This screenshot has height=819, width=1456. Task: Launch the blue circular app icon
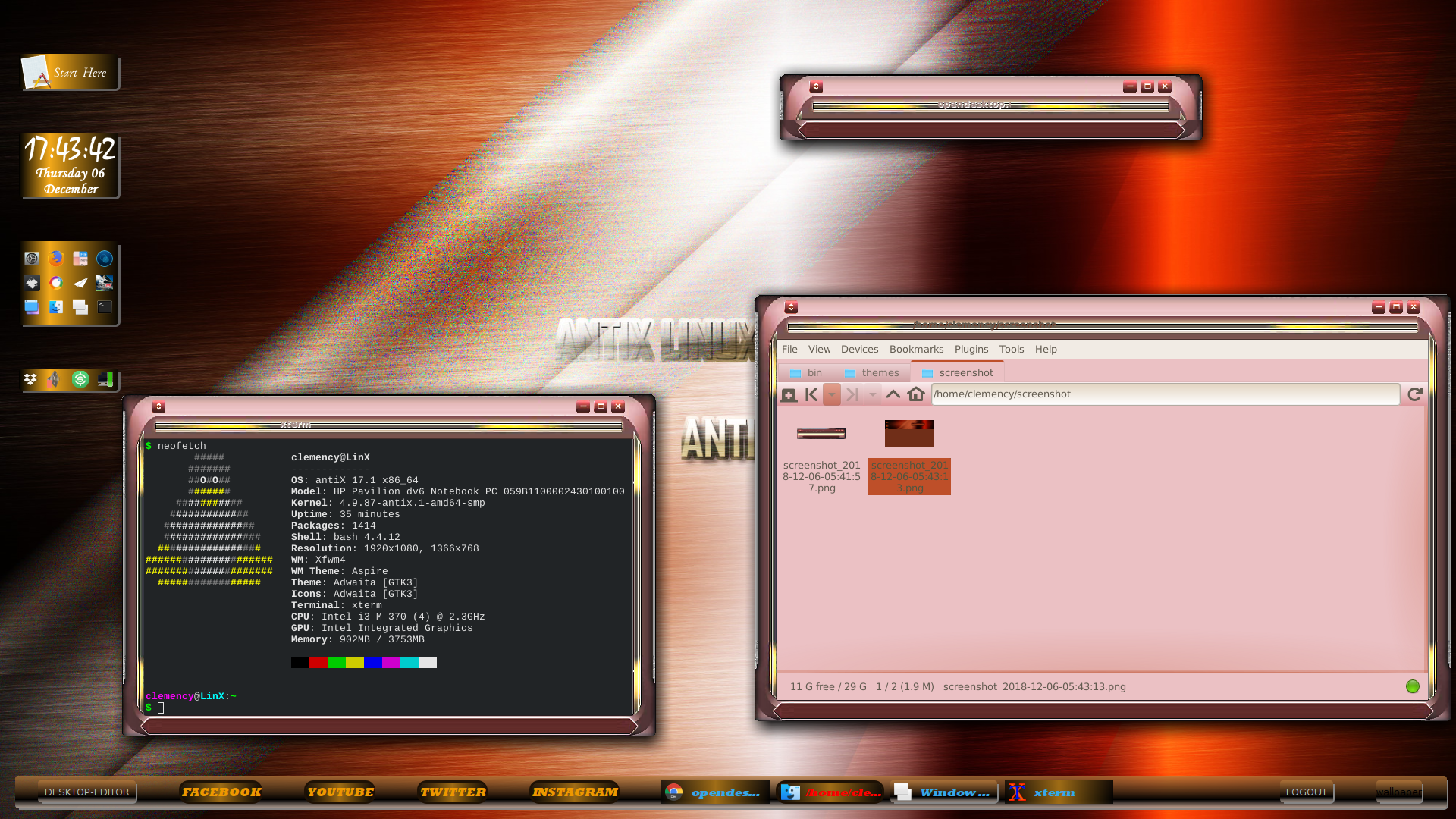pos(105,259)
